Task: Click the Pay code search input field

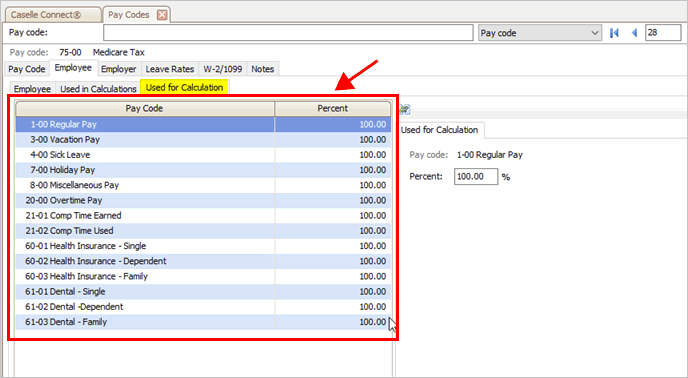Action: (x=288, y=33)
